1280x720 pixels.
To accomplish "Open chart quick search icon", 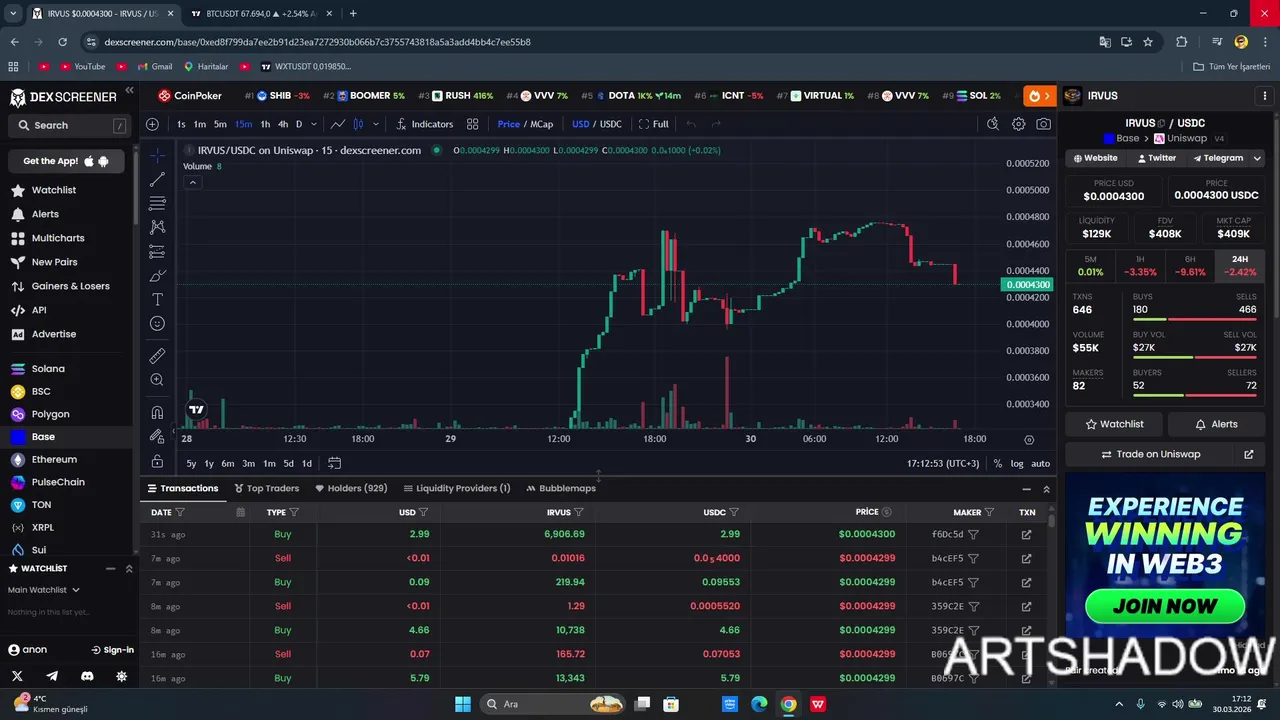I will pyautogui.click(x=992, y=124).
